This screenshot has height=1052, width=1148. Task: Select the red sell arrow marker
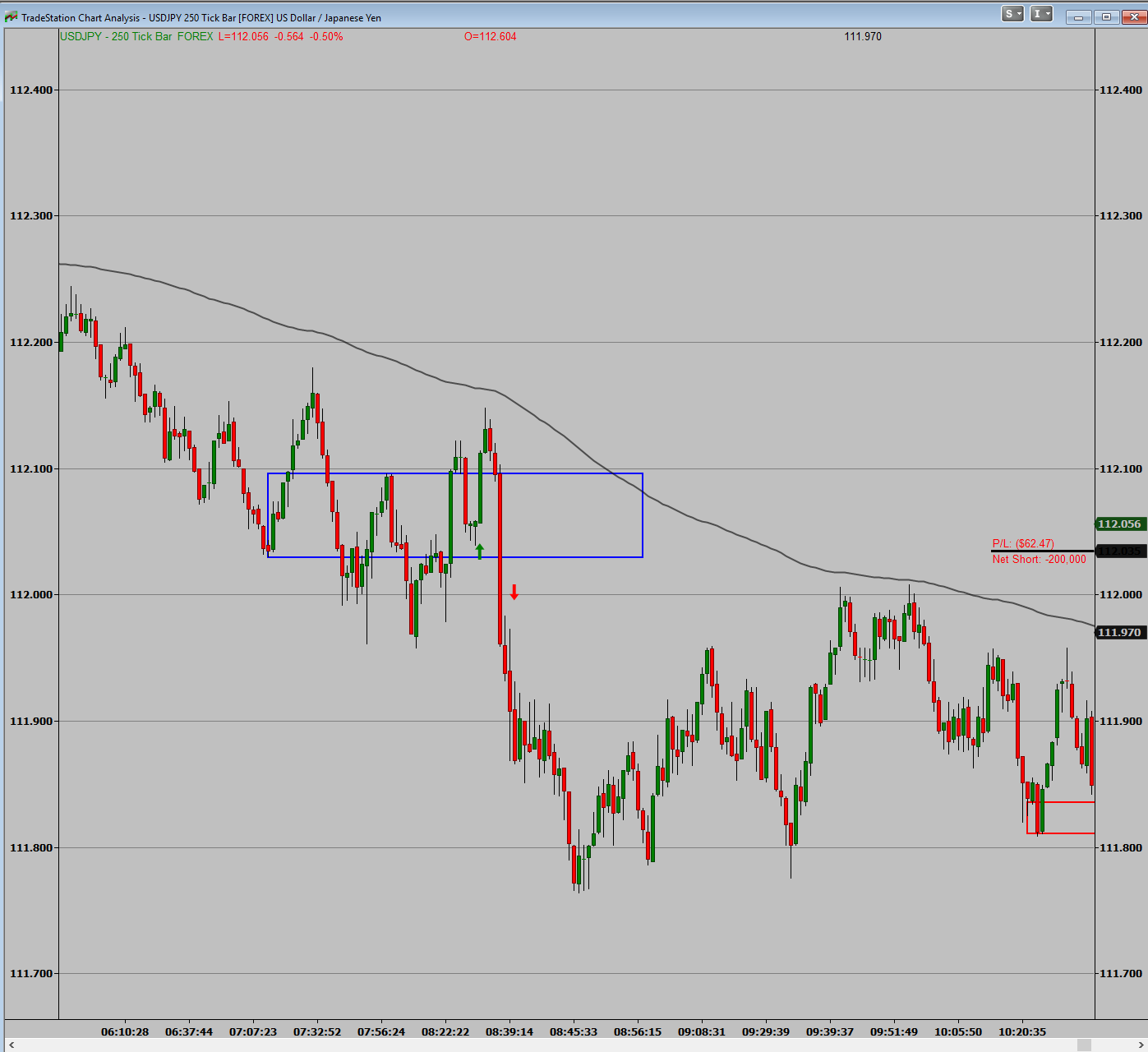click(x=514, y=592)
